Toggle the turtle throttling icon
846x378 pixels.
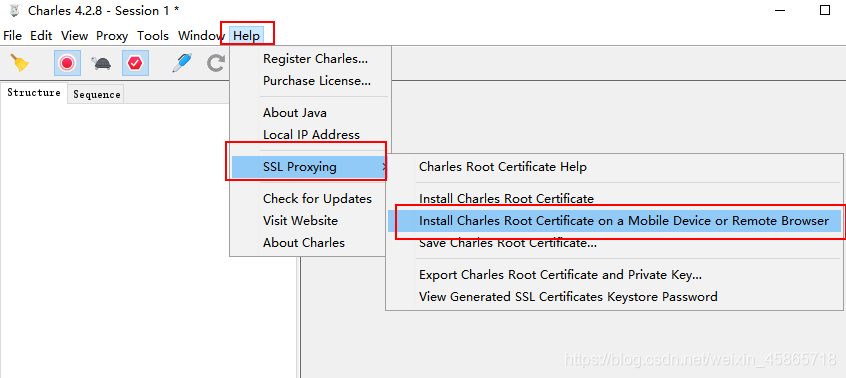tap(101, 64)
